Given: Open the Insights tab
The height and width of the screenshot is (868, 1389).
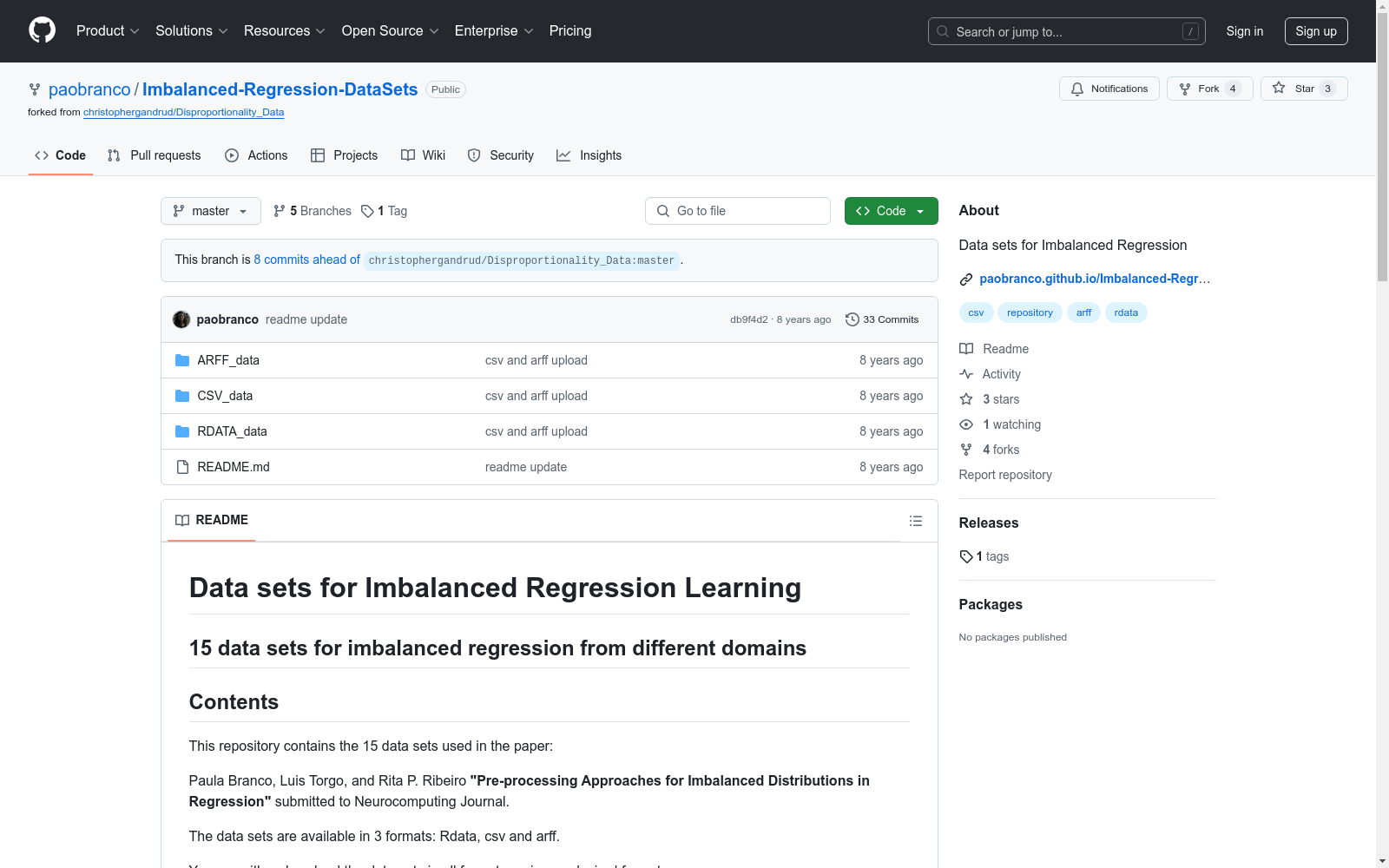Looking at the screenshot, I should coord(589,155).
